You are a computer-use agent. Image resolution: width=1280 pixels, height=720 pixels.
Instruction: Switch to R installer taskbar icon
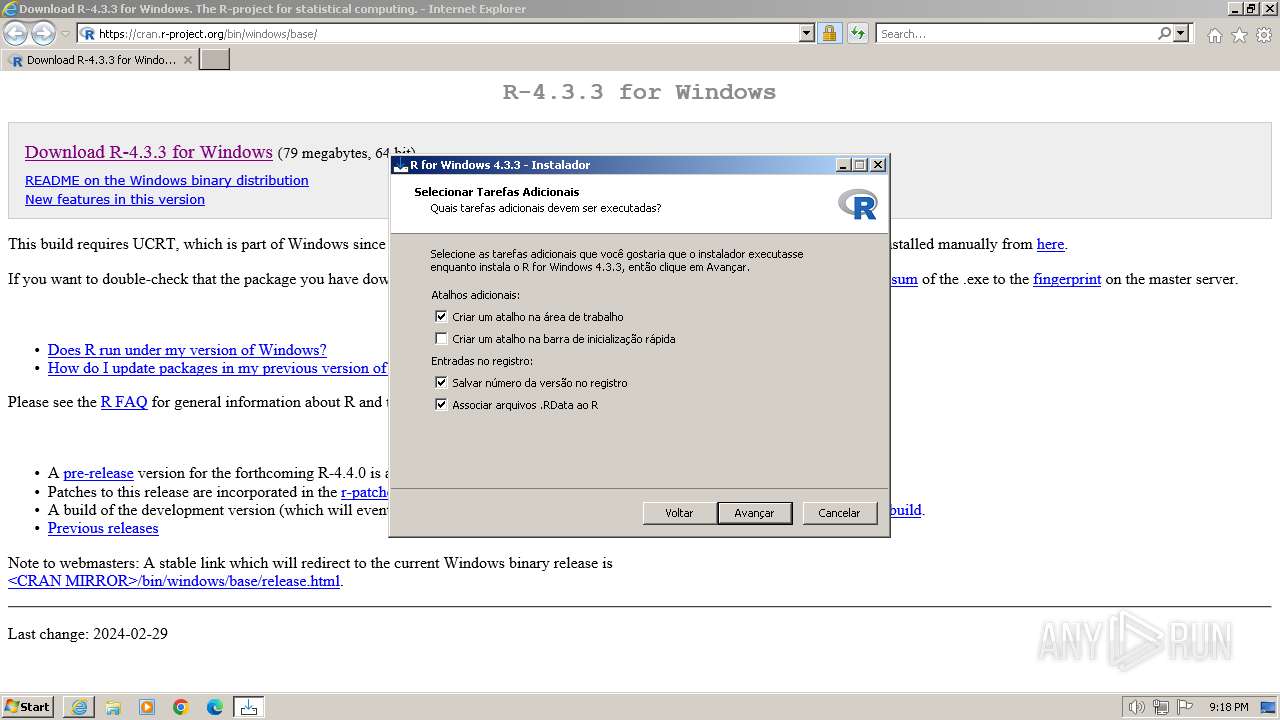(249, 707)
